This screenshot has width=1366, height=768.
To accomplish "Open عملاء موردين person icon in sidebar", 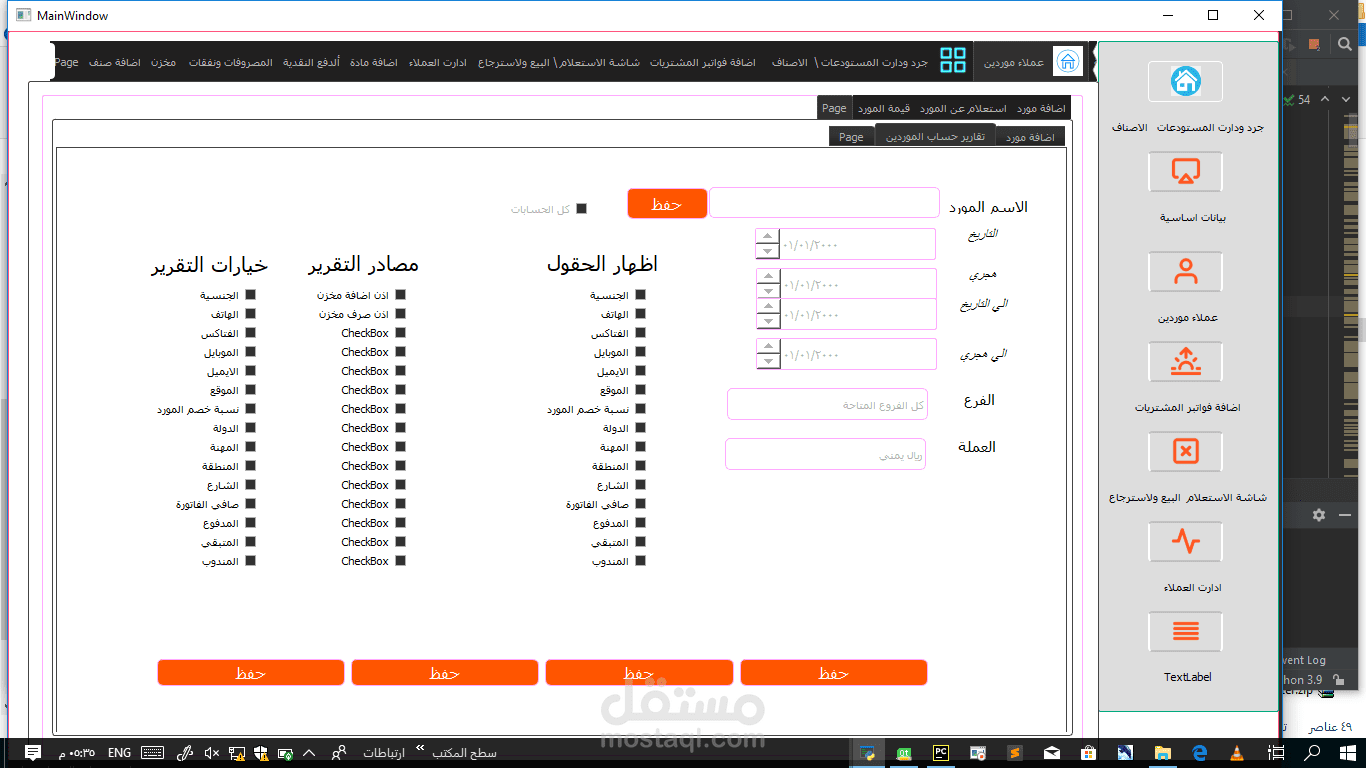I will pyautogui.click(x=1185, y=271).
